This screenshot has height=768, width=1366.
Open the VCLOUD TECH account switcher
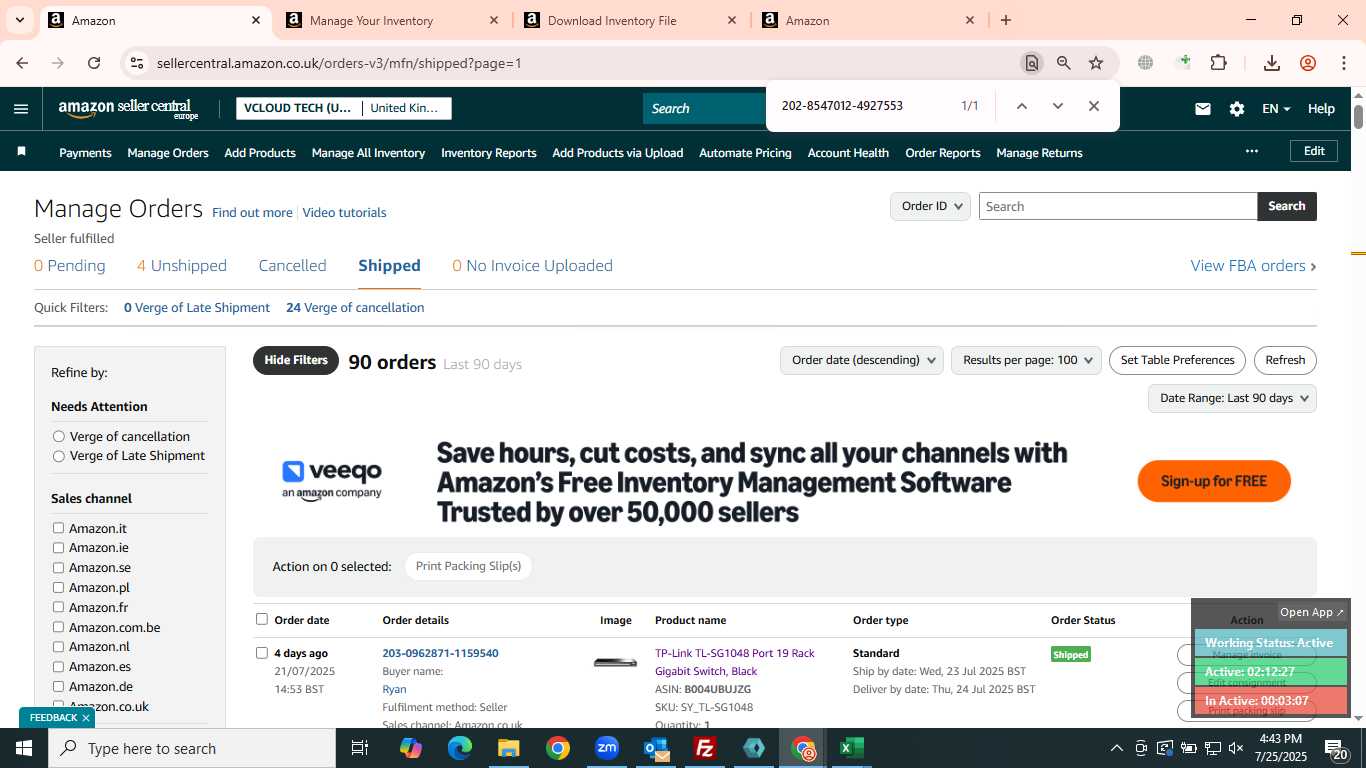pyautogui.click(x=344, y=108)
